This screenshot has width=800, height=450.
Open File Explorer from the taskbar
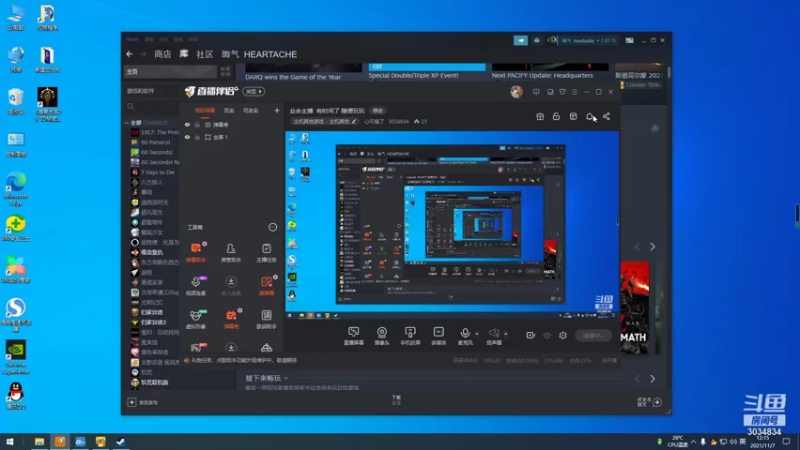coord(39,442)
